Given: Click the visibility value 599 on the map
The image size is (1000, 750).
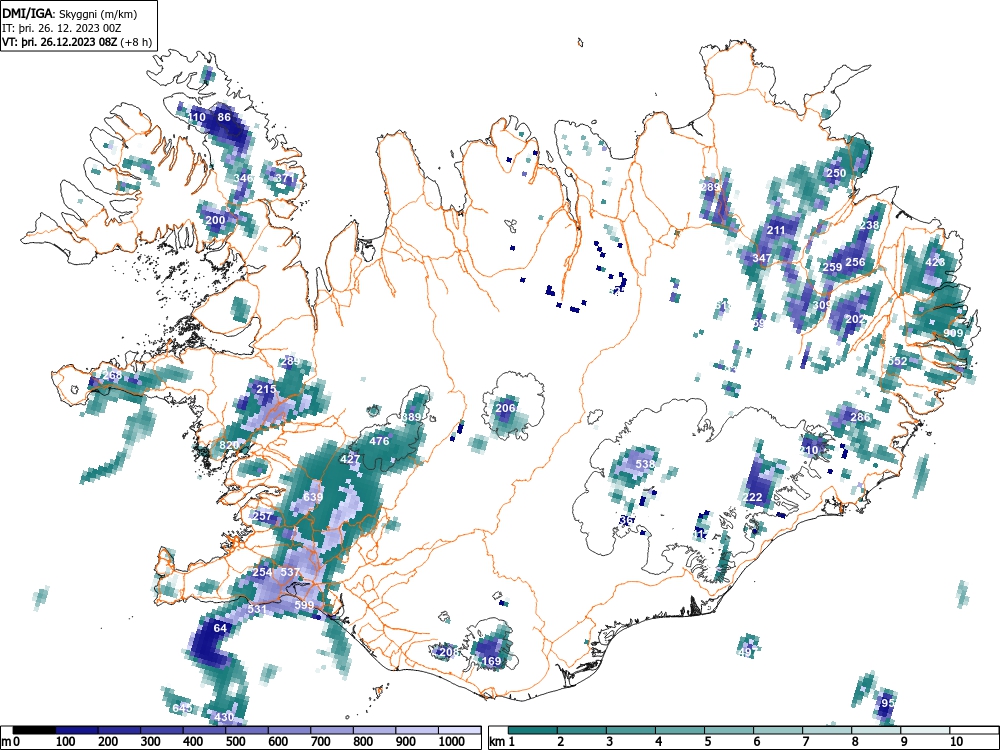Looking at the screenshot, I should 304,605.
